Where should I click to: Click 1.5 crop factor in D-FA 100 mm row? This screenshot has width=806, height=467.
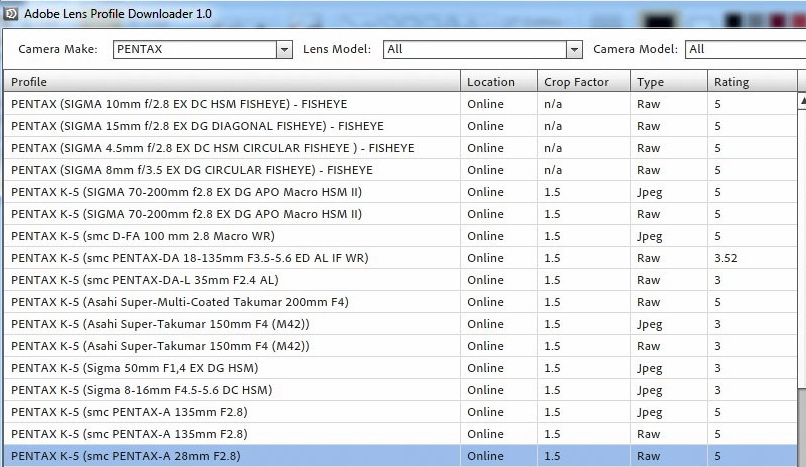[552, 236]
